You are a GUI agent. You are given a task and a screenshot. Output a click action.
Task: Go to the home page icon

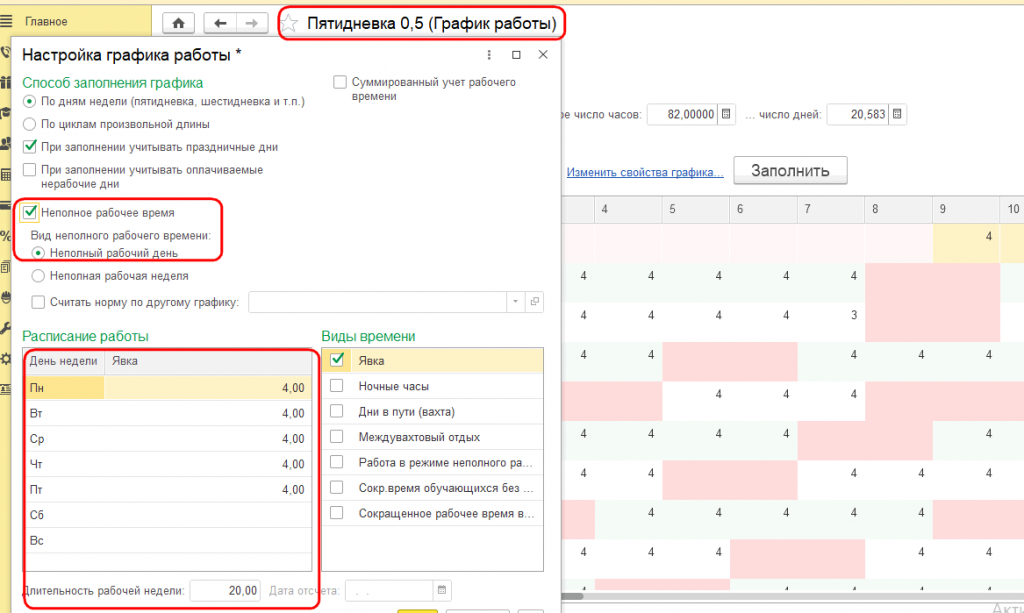tap(178, 24)
